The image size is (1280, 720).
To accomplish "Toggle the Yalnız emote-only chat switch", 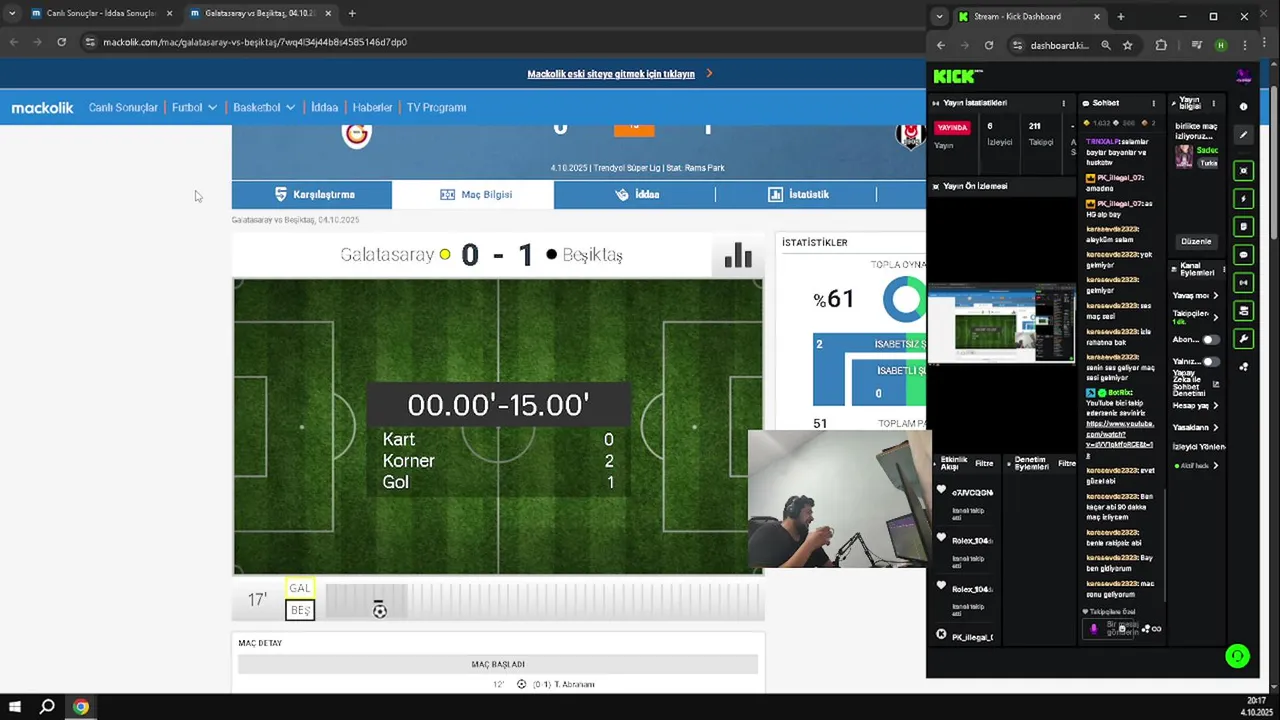I will point(1210,361).
